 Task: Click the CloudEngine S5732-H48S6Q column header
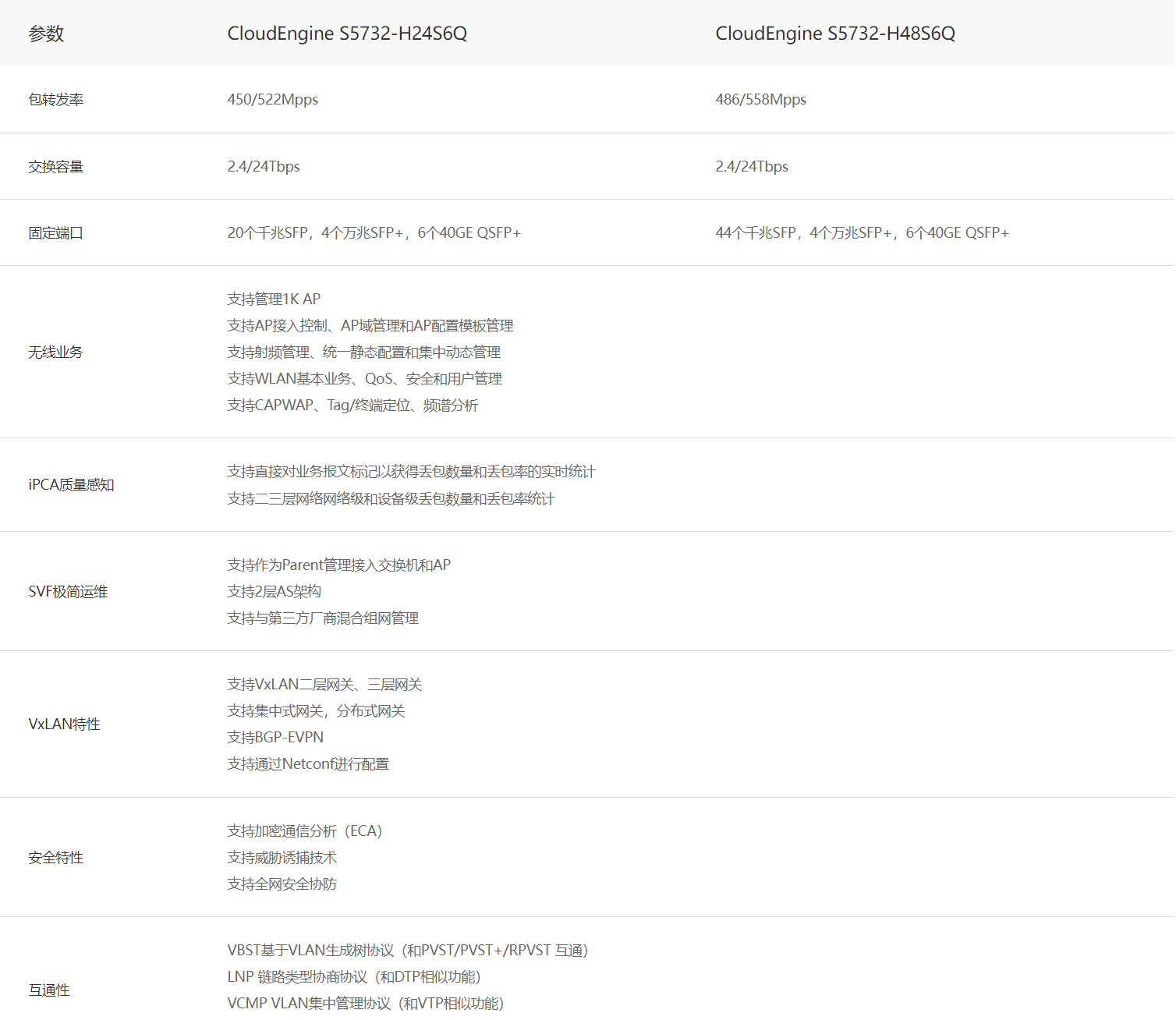[834, 34]
